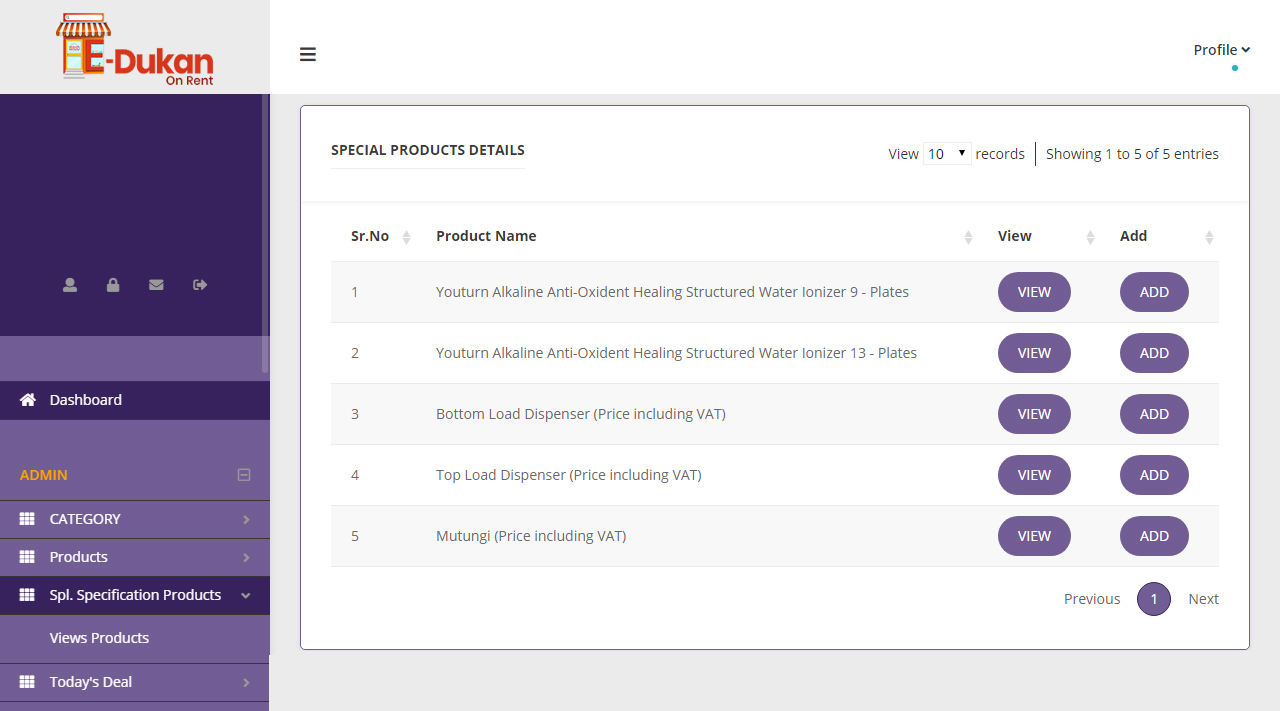The width and height of the screenshot is (1280, 711).
Task: Click VIEW for Bottom Load Dispenser
Action: (x=1034, y=414)
